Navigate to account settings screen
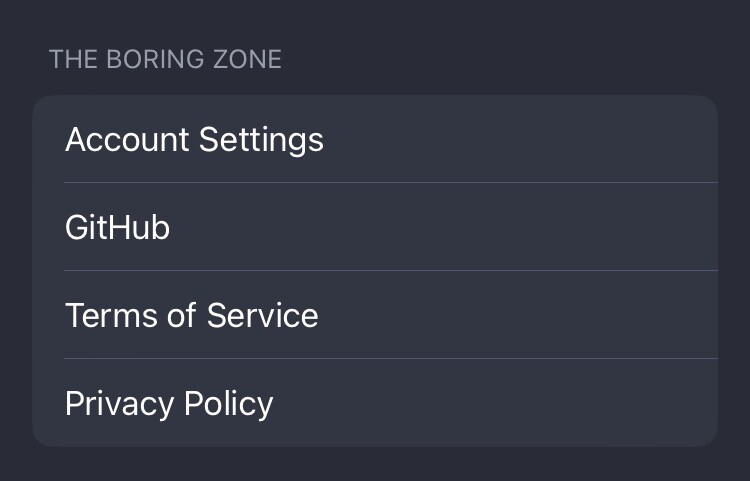This screenshot has width=750, height=481. tap(375, 139)
